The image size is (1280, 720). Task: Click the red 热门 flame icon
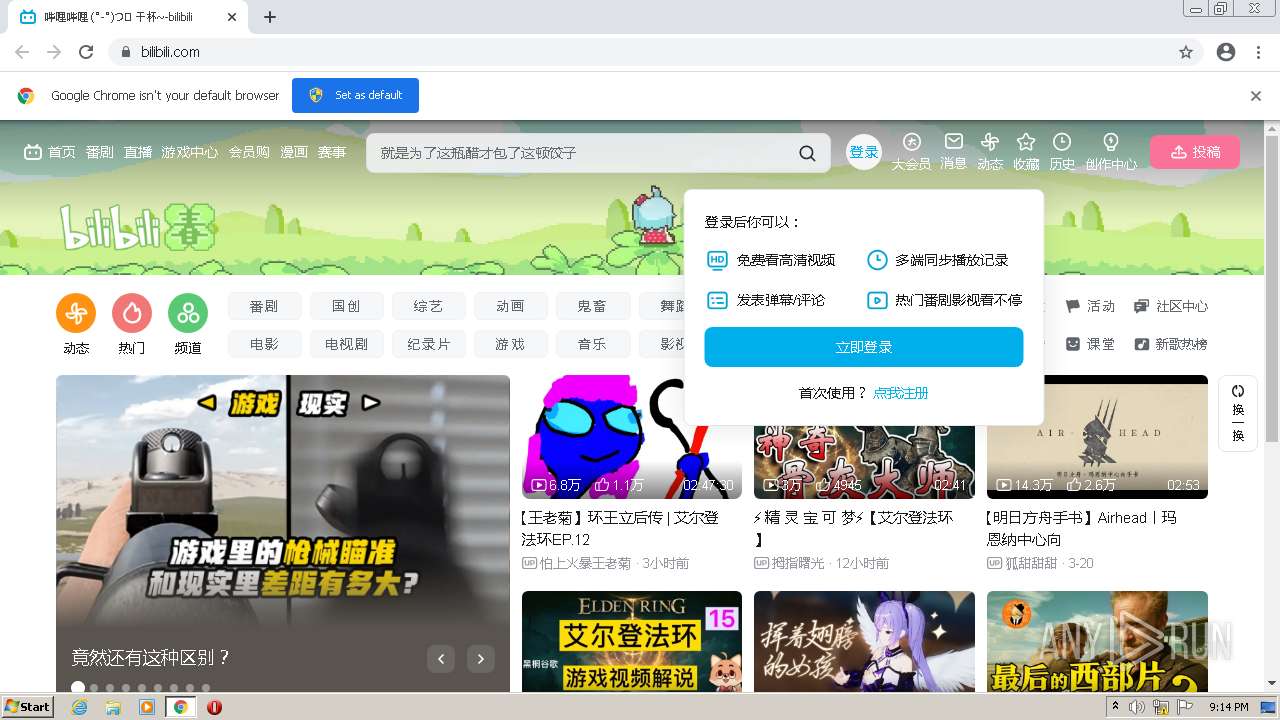coord(132,313)
